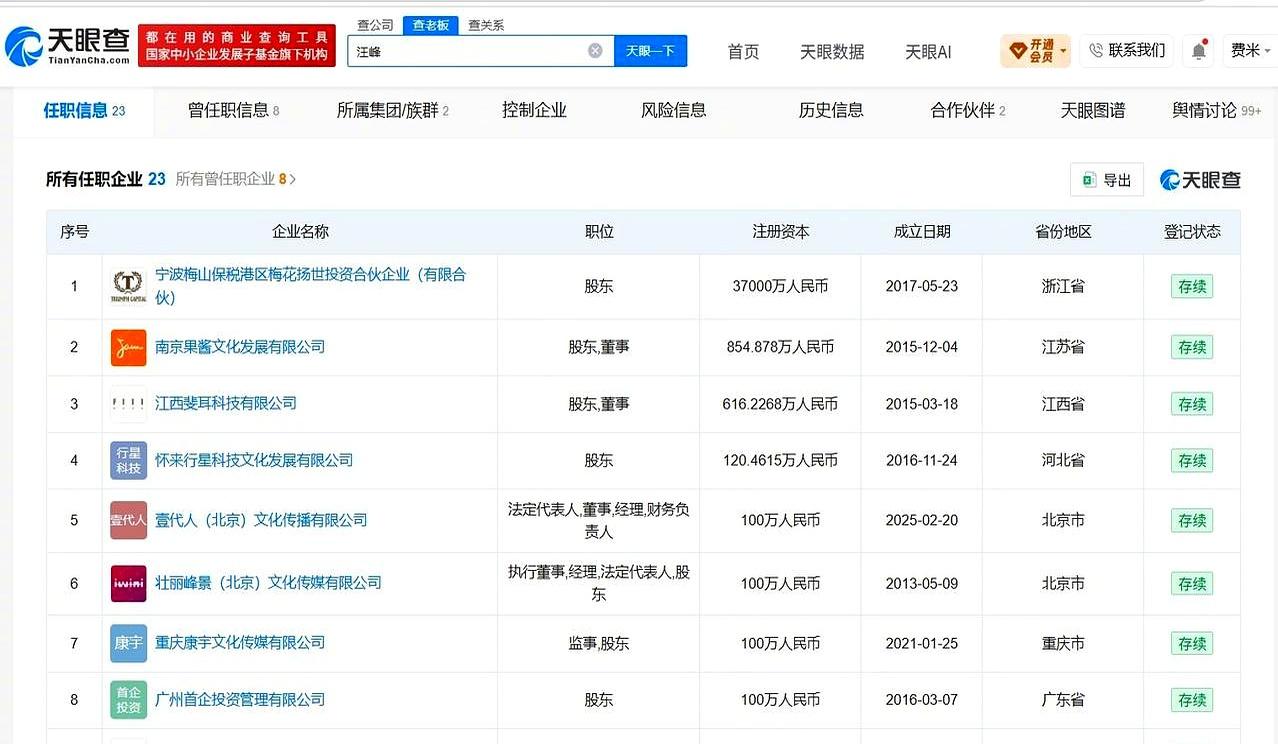Image resolution: width=1278 pixels, height=744 pixels.
Task: Click 执行董事,经理,法定代表人,股东 position cell
Action: [599, 583]
